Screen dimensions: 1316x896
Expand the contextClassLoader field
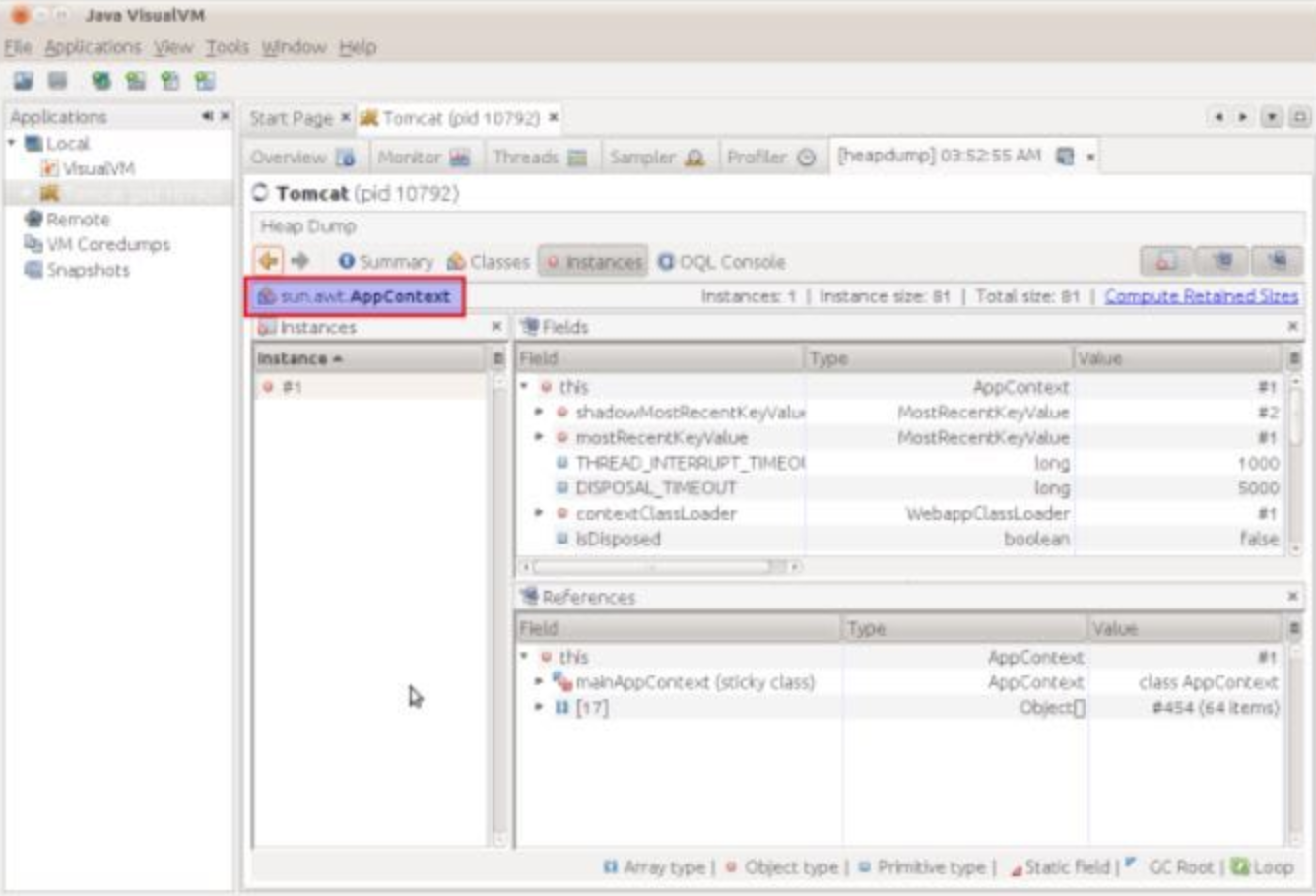click(539, 513)
